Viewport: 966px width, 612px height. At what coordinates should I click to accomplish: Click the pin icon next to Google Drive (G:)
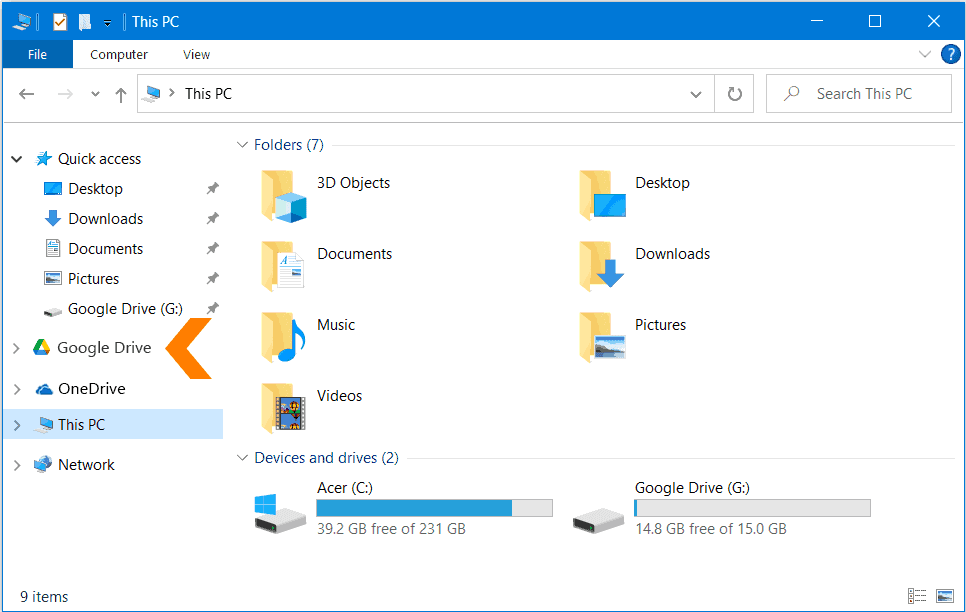[x=213, y=308]
